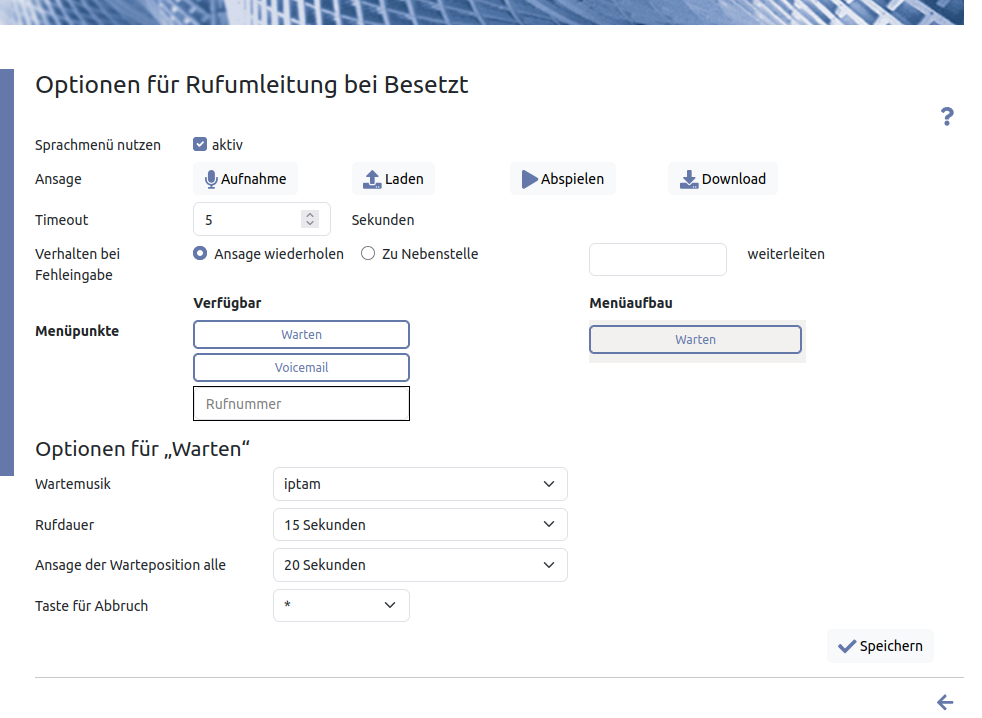Choose the Zu Nebenstelle radio option

368,254
